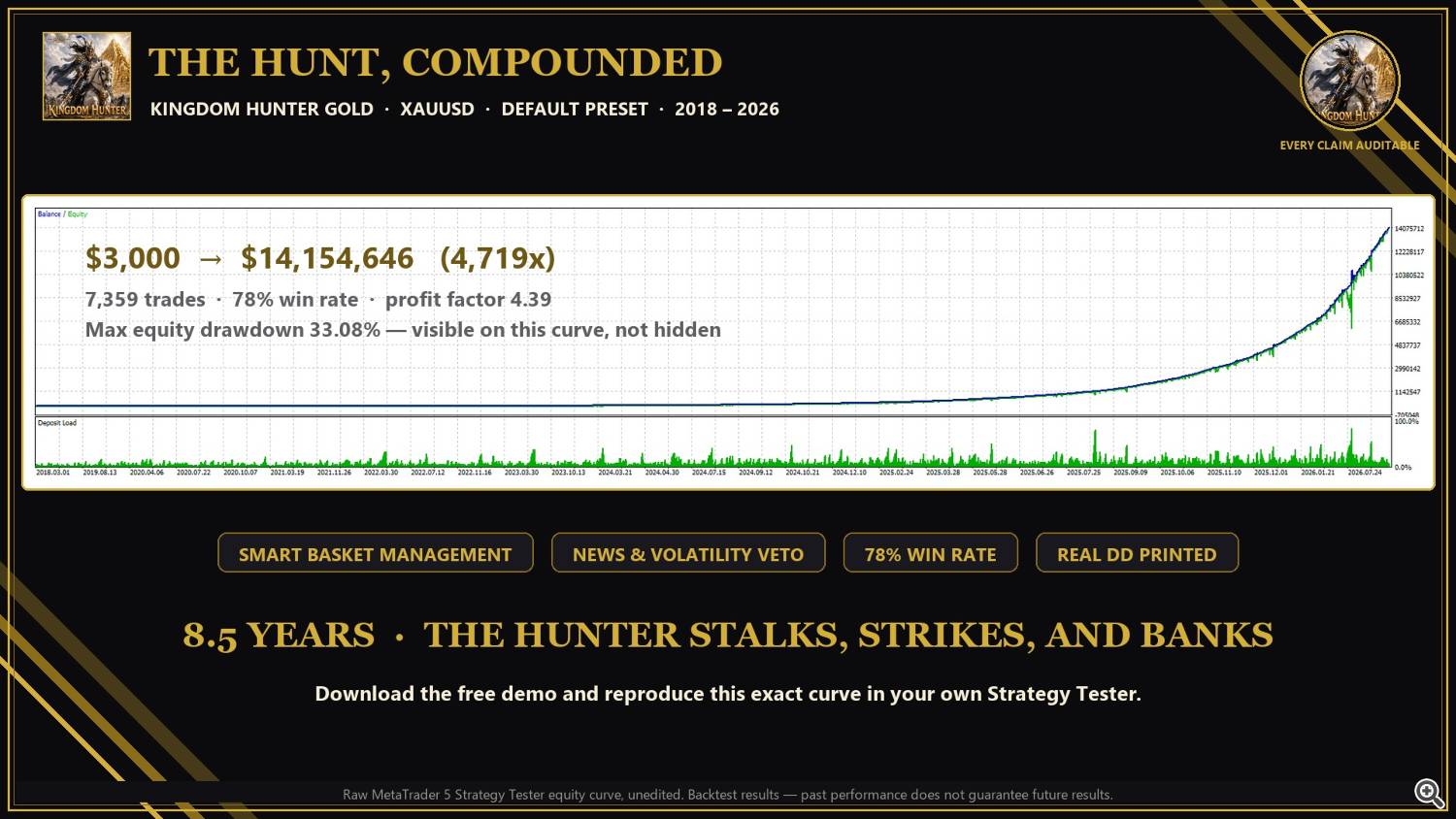Click the 6685332 axis value
The height and width of the screenshot is (819, 1456).
[x=1407, y=322]
